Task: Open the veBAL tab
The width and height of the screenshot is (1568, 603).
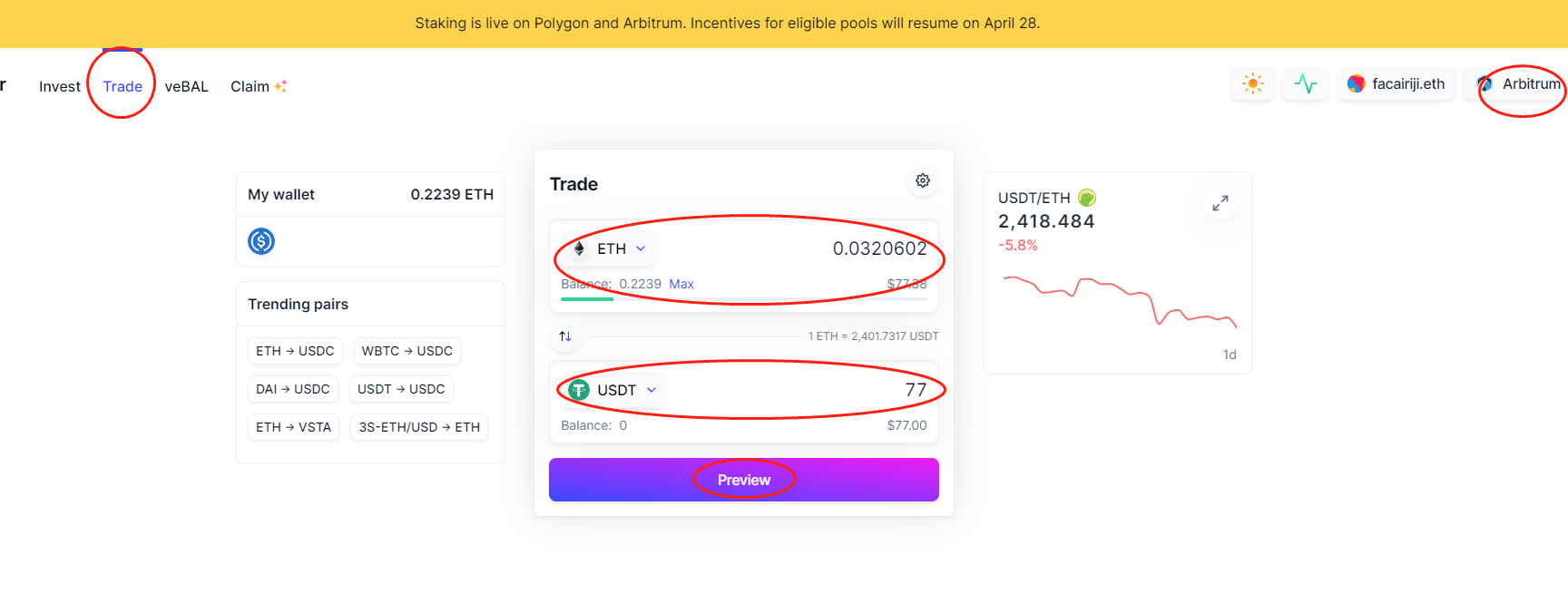Action: pyautogui.click(x=186, y=86)
